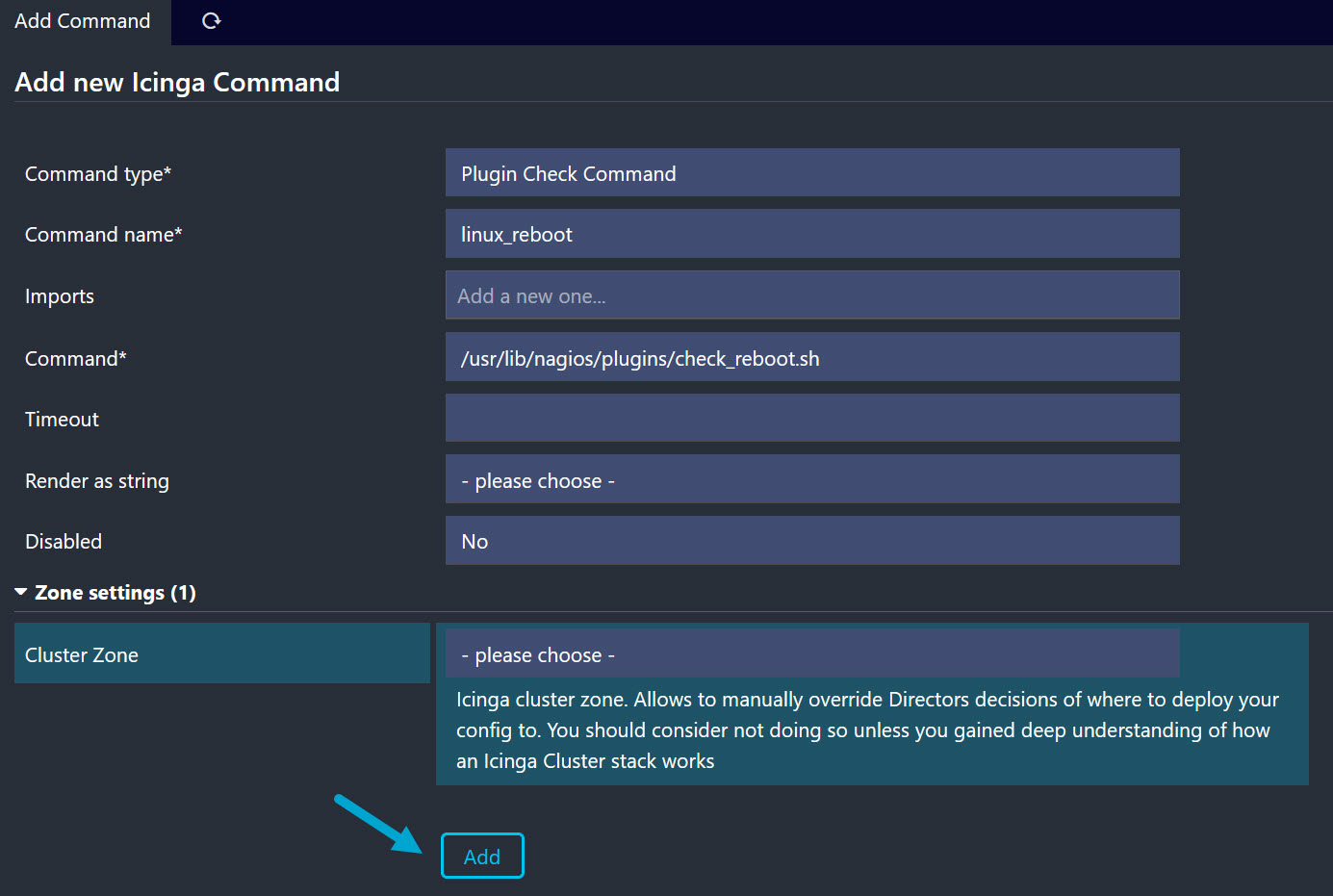Click the 'Command*' field label
Screen dimensions: 1333x896
[x=75, y=359]
